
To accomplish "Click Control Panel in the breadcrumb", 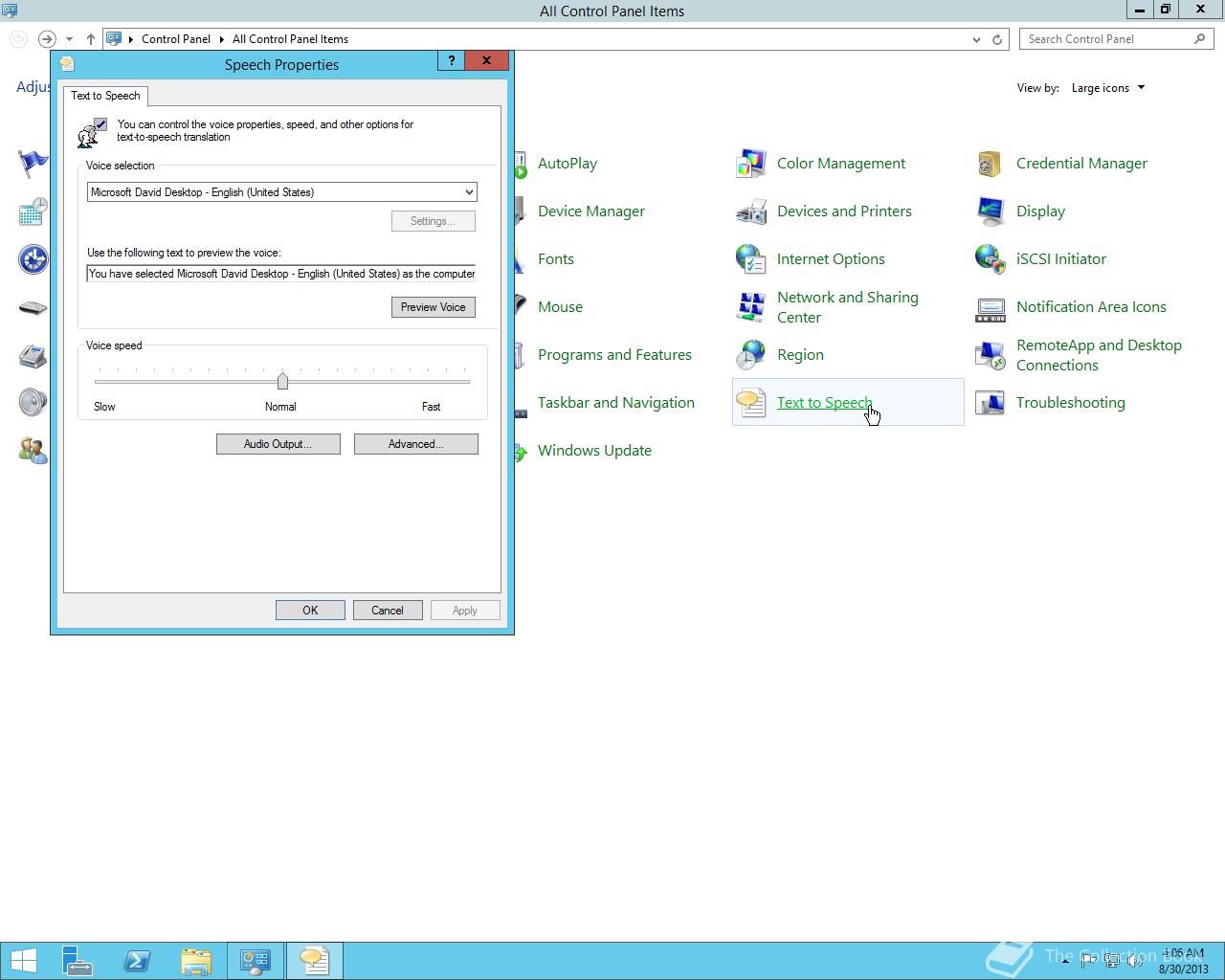I will [x=176, y=39].
